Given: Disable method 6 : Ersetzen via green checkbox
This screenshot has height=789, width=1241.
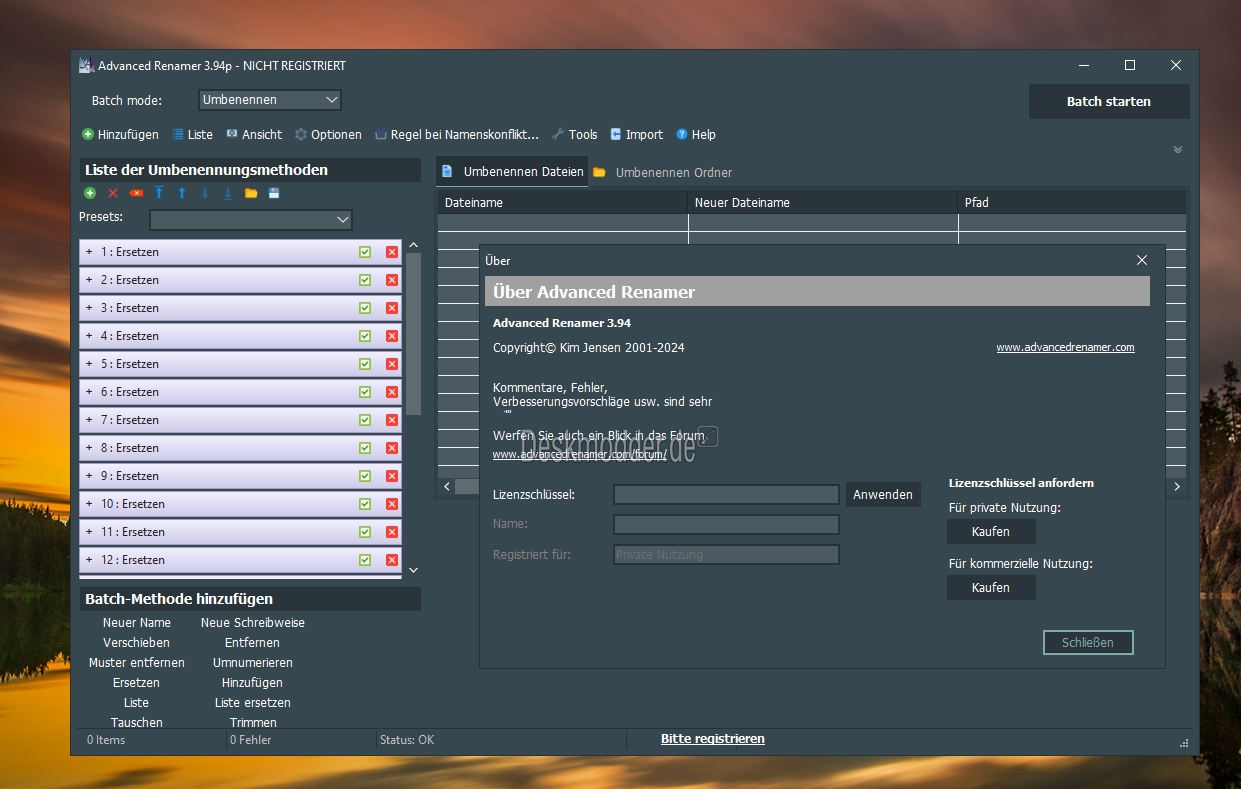Looking at the screenshot, I should (365, 392).
